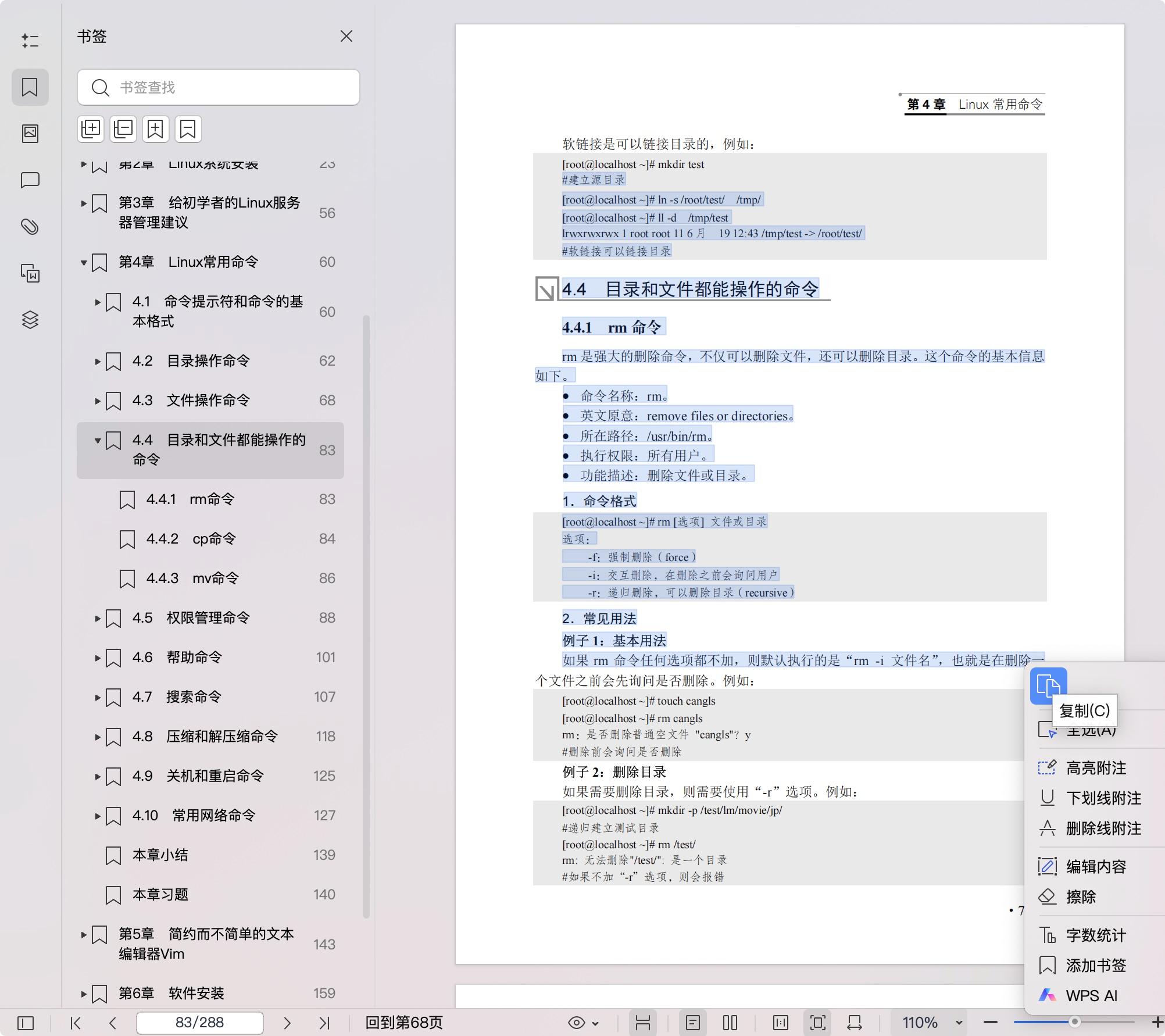
Task: Open the page thumbnails panel in the sidebar
Action: click(x=30, y=133)
